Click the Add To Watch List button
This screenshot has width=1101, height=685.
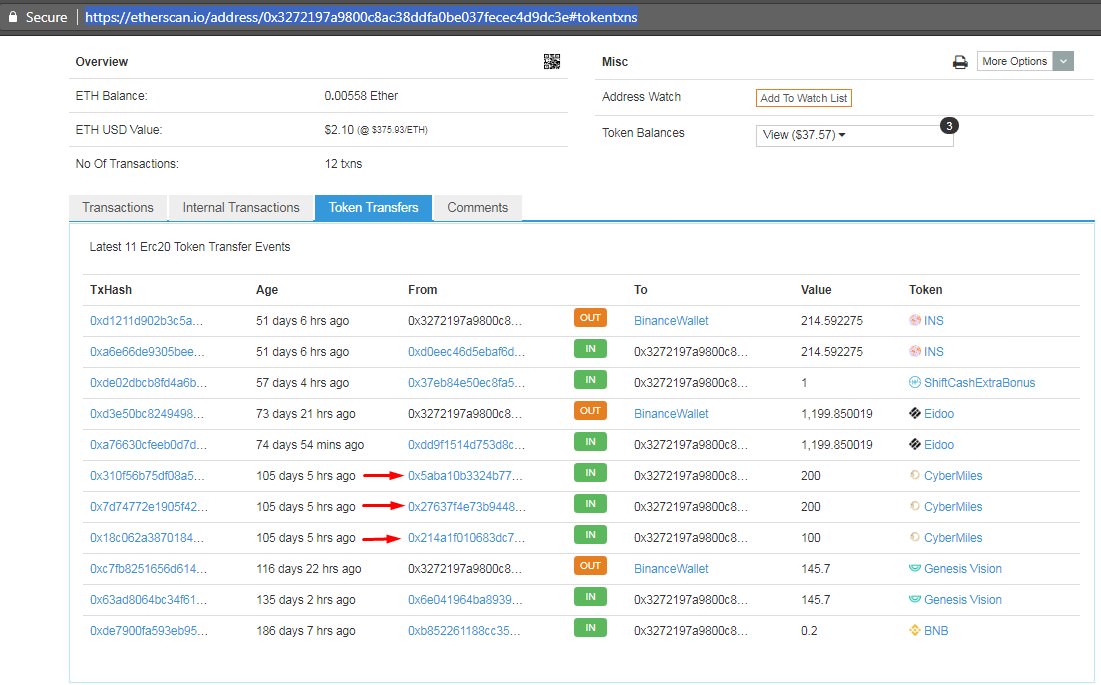pos(804,98)
